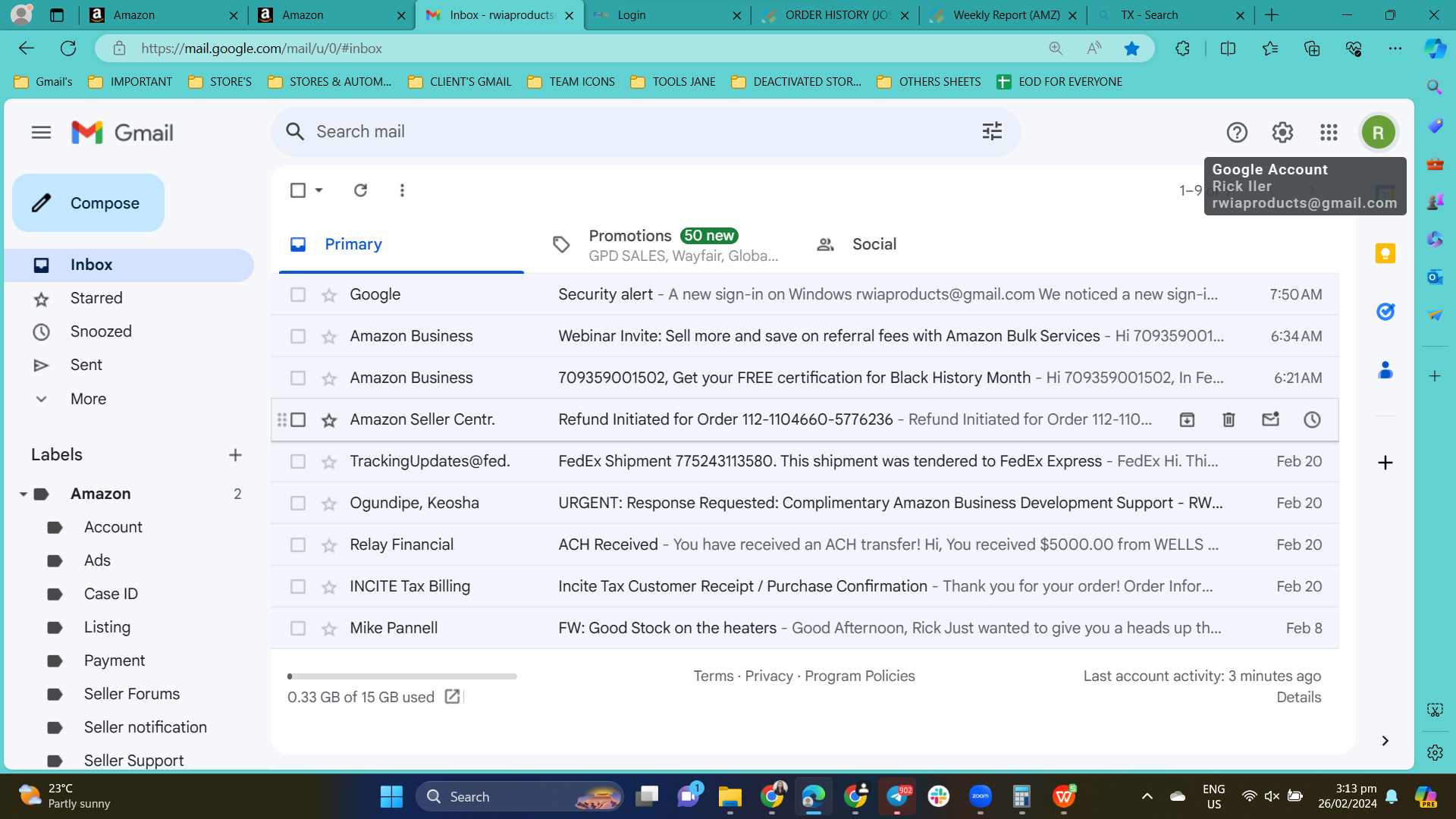Open Google Tasks in the side panel
This screenshot has width=1456, height=819.
pyautogui.click(x=1385, y=312)
